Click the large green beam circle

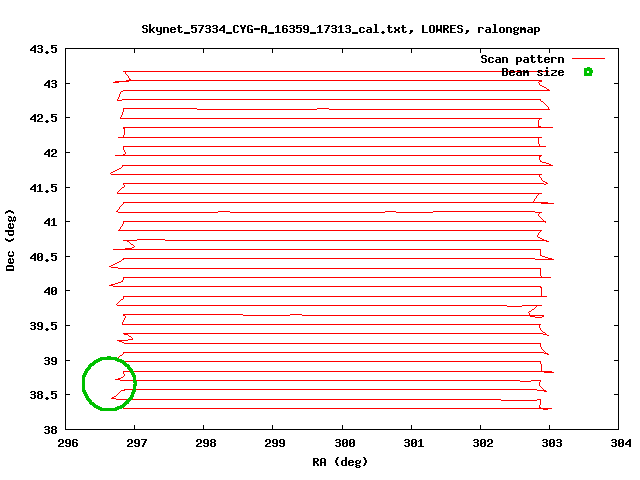click(x=109, y=383)
